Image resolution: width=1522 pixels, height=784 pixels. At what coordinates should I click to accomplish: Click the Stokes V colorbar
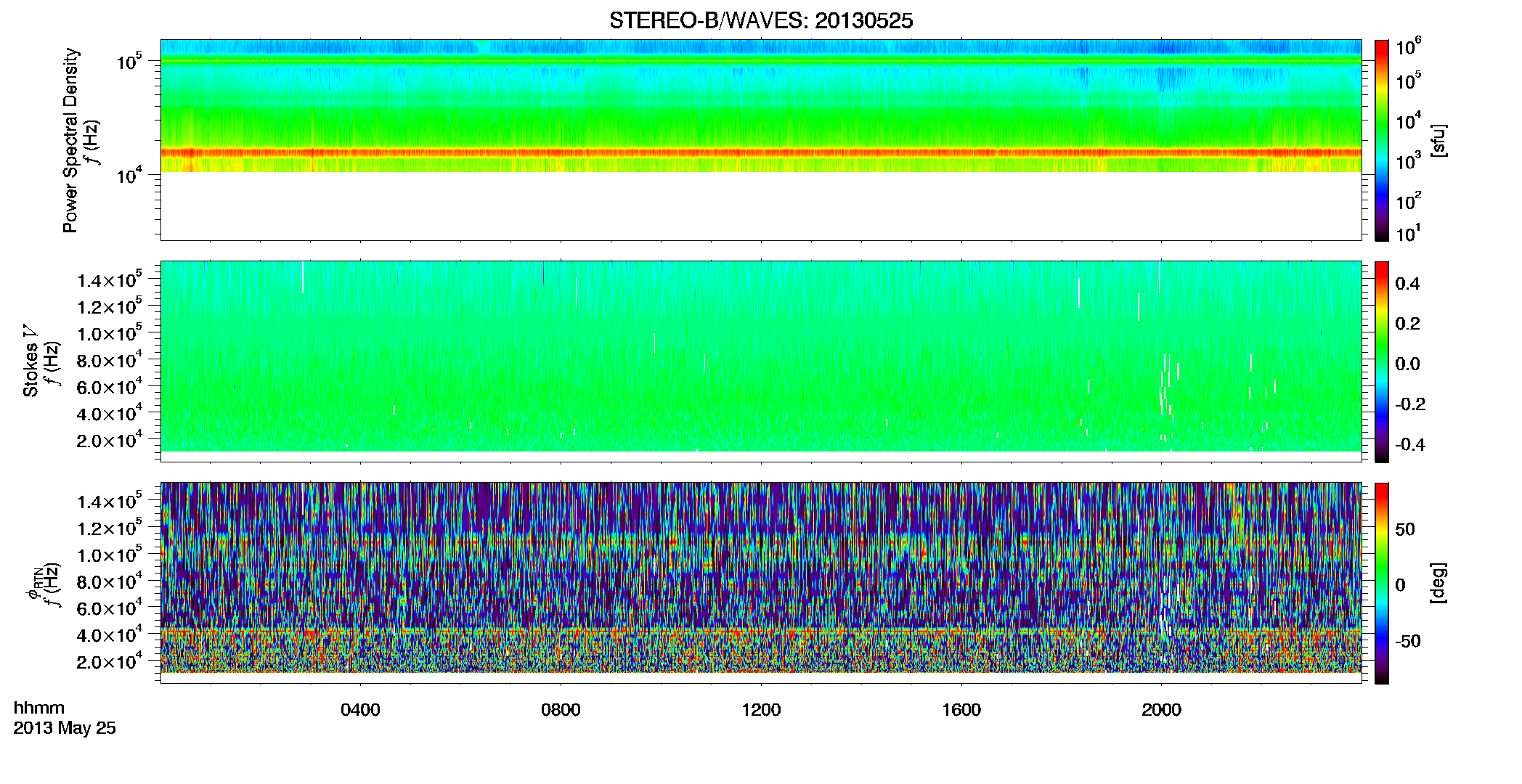1381,362
